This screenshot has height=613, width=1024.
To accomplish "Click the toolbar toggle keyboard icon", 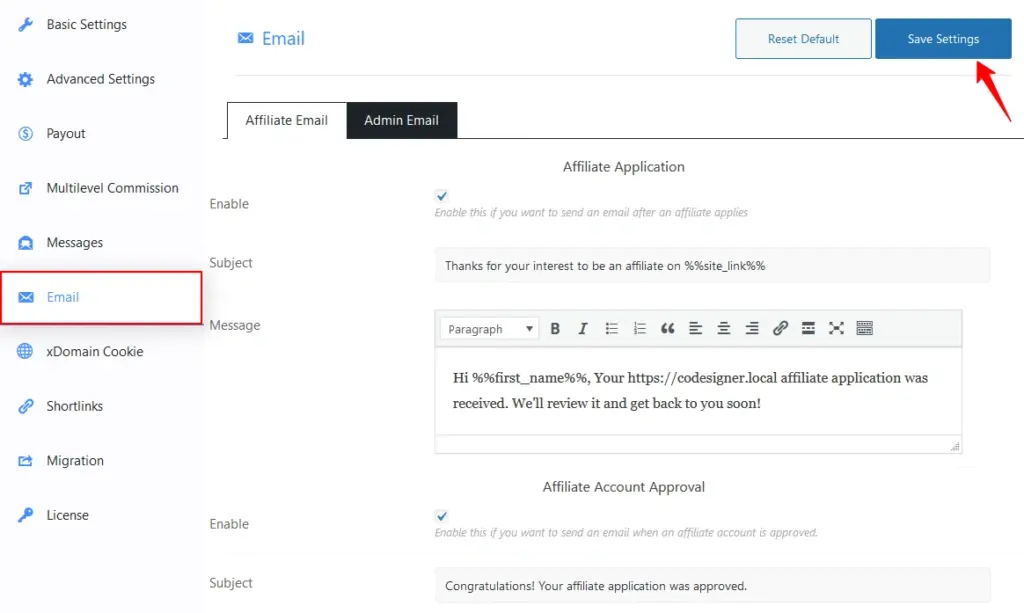I will 864,328.
